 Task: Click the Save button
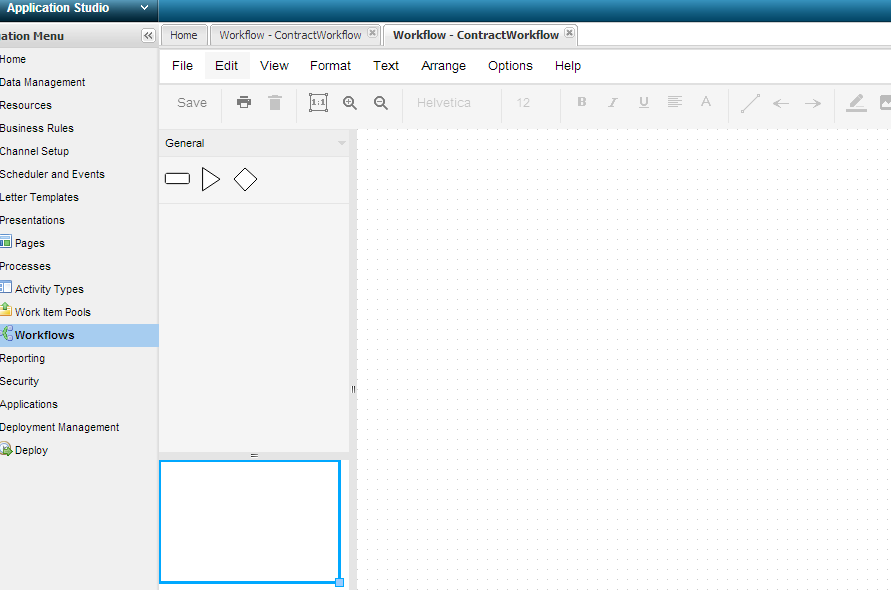[x=192, y=103]
